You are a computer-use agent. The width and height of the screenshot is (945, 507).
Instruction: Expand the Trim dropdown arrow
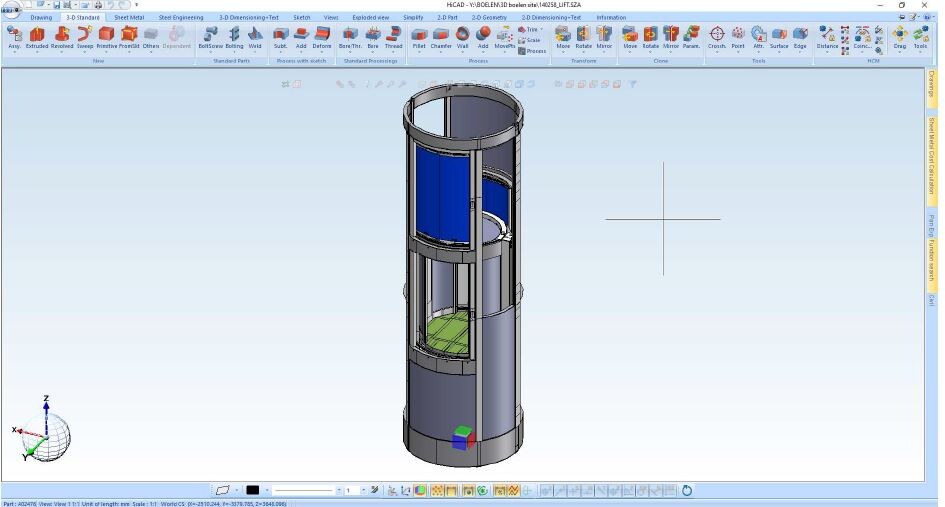click(x=543, y=30)
